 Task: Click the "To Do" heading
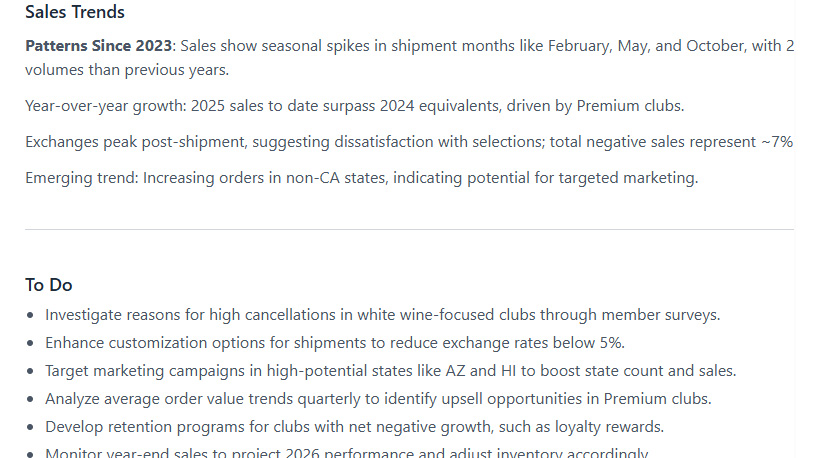[49, 285]
